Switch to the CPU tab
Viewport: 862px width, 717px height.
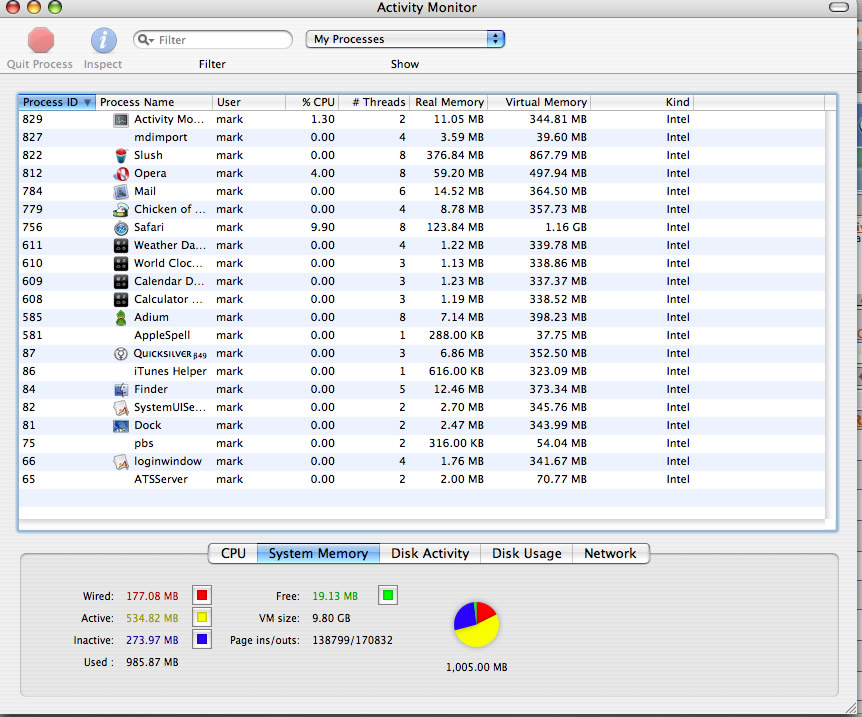coord(233,554)
